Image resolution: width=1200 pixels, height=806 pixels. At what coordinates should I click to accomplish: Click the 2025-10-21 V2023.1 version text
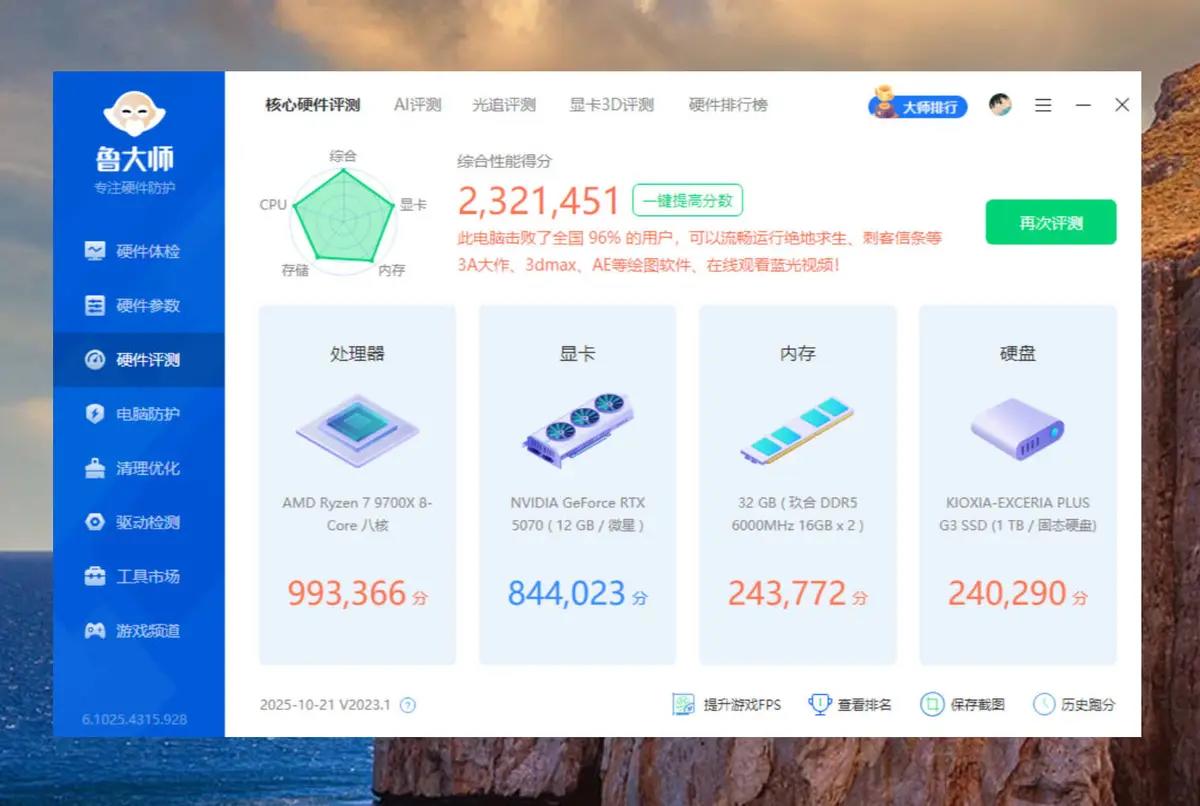325,705
